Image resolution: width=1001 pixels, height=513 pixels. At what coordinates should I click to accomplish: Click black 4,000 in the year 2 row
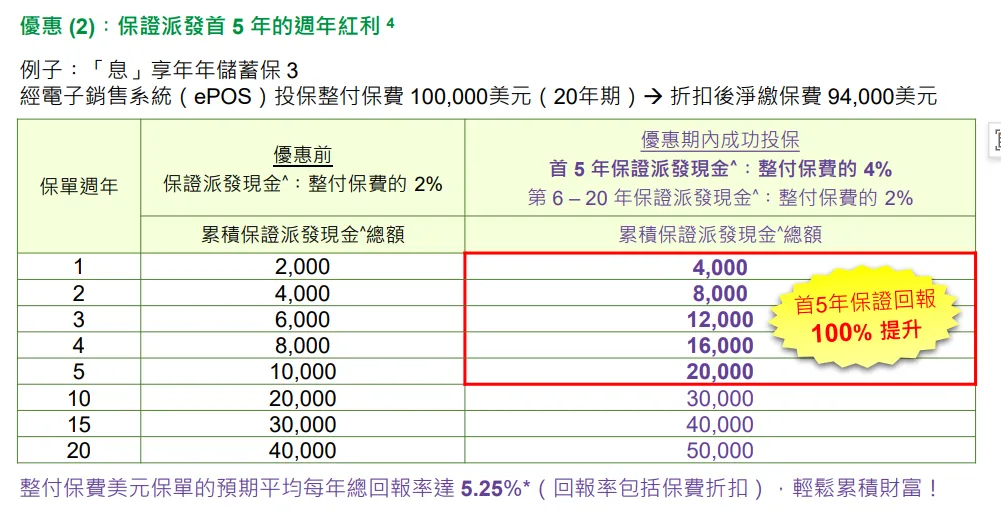[x=303, y=294]
